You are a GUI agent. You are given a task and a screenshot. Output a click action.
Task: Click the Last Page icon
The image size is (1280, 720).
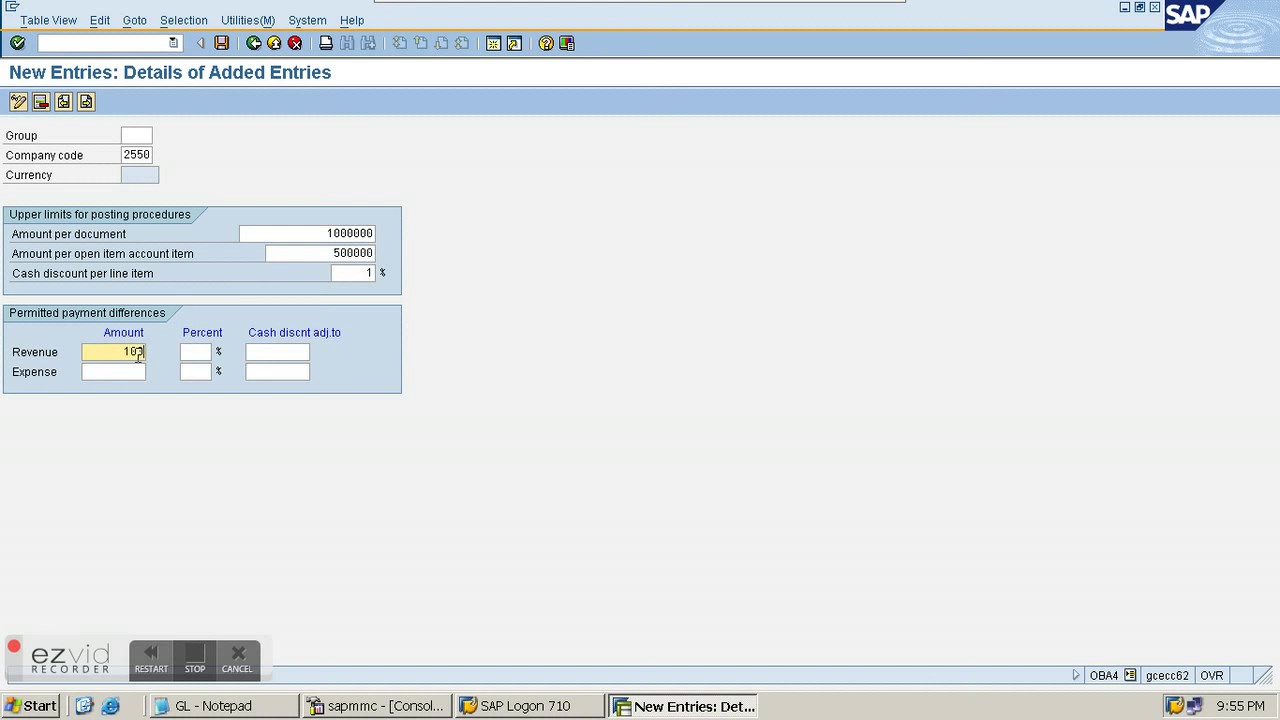click(x=462, y=43)
